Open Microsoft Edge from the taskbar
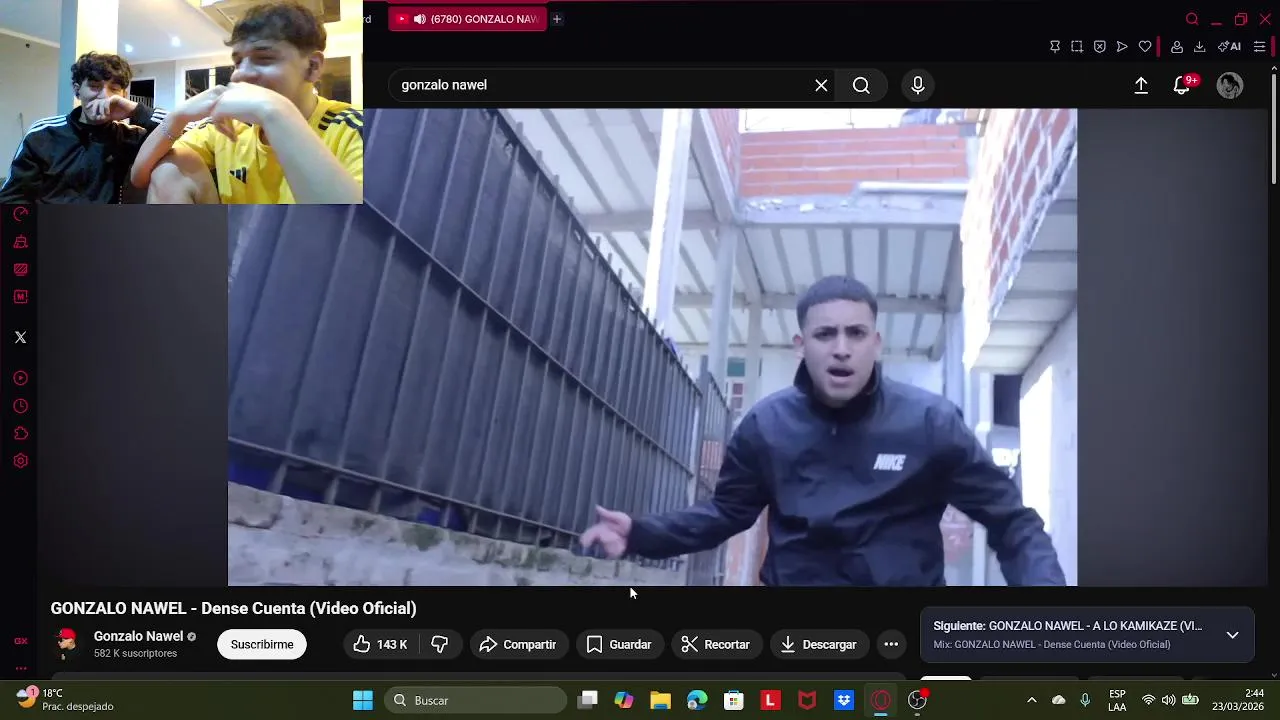 pyautogui.click(x=697, y=700)
